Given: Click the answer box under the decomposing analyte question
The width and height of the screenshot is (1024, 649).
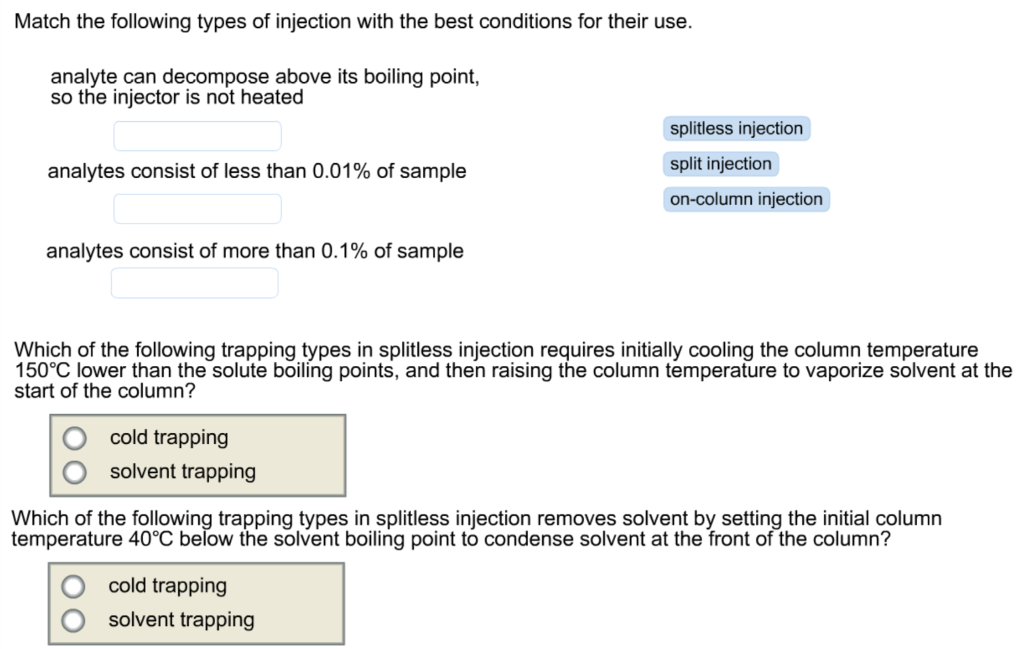Looking at the screenshot, I should [x=197, y=135].
